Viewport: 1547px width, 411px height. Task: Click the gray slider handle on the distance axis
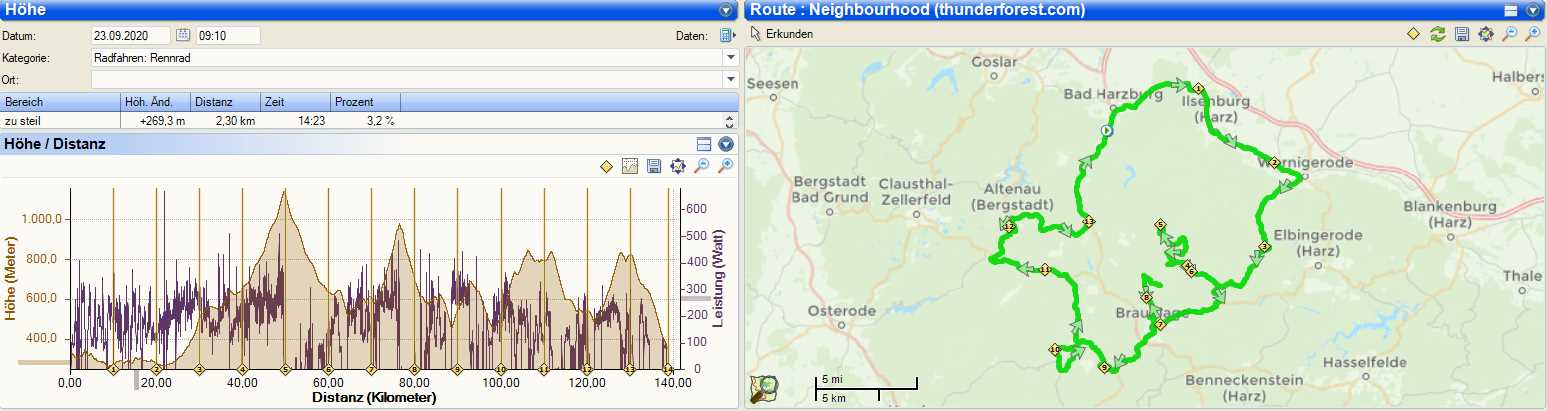coord(137,380)
